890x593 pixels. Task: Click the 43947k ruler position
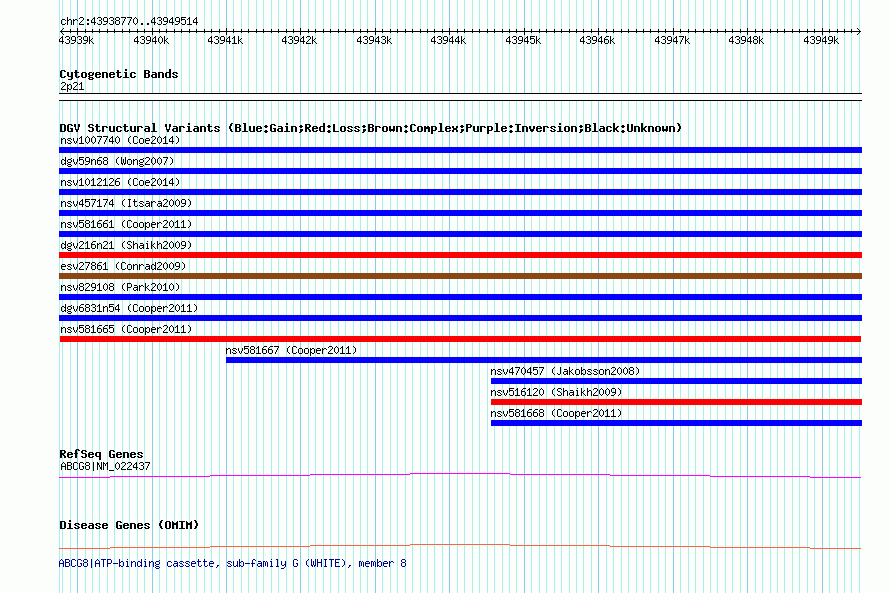pos(672,40)
